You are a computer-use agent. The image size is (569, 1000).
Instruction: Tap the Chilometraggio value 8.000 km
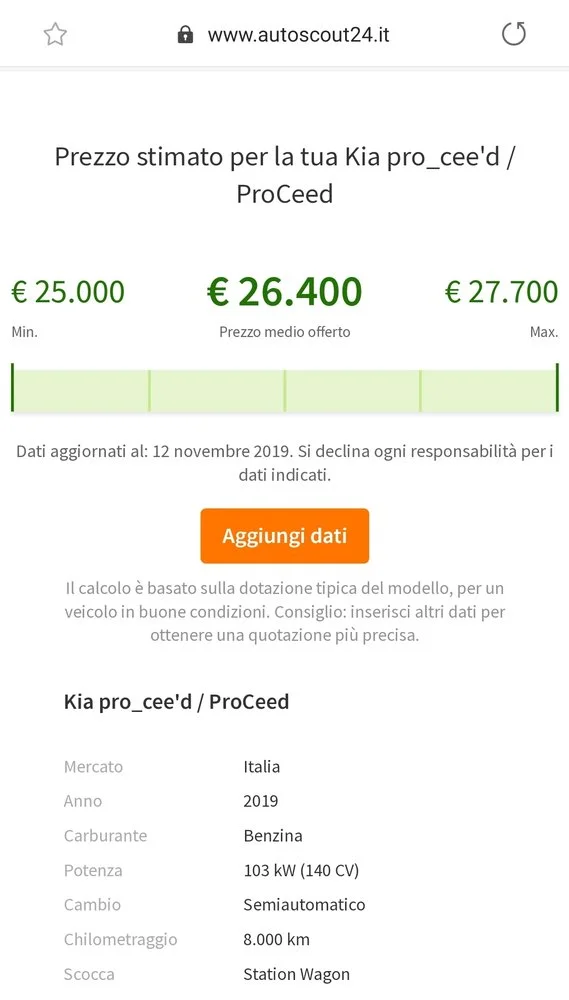[x=276, y=939]
